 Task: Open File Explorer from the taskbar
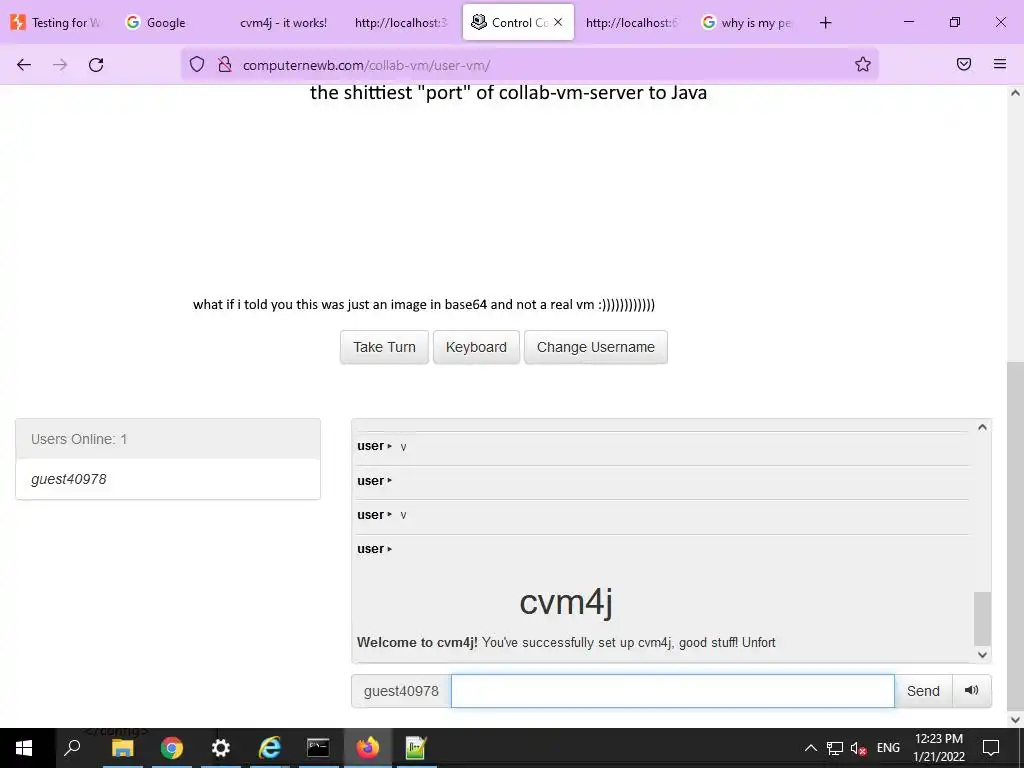pos(122,748)
